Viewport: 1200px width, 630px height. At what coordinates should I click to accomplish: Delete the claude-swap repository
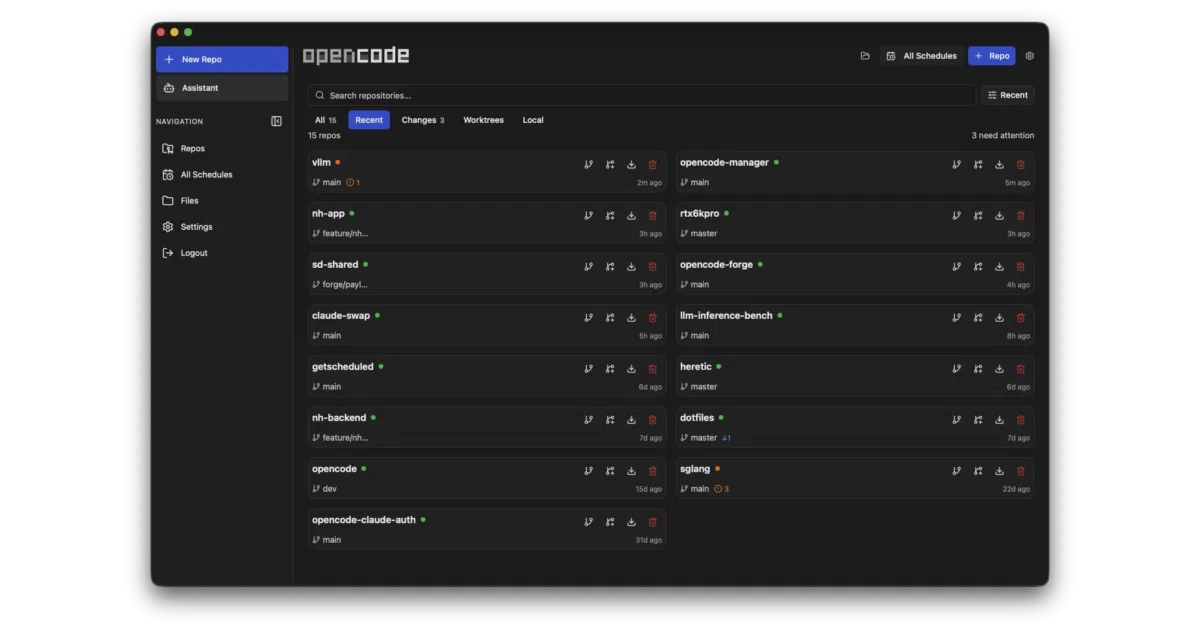653,318
